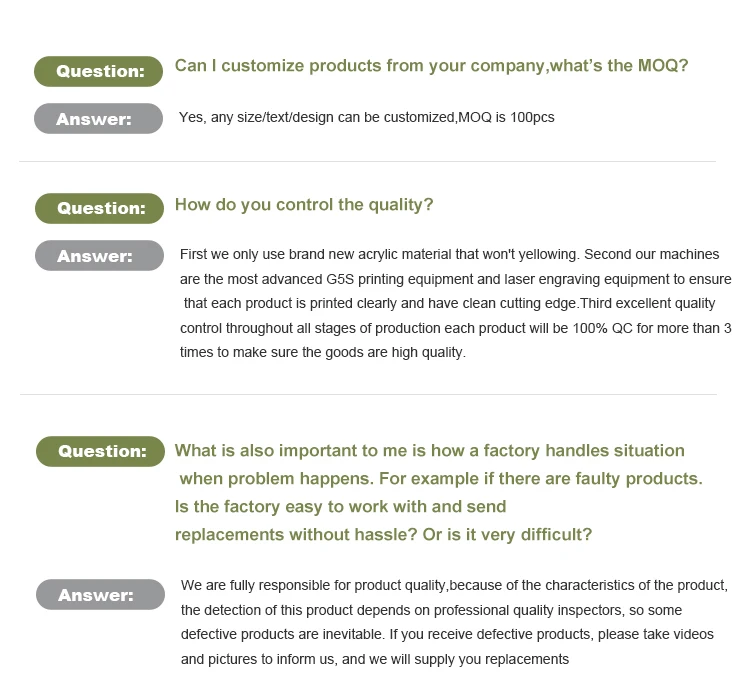This screenshot has width=750, height=700.
Task: Click the "Can I customize products" question text
Action: click(431, 66)
